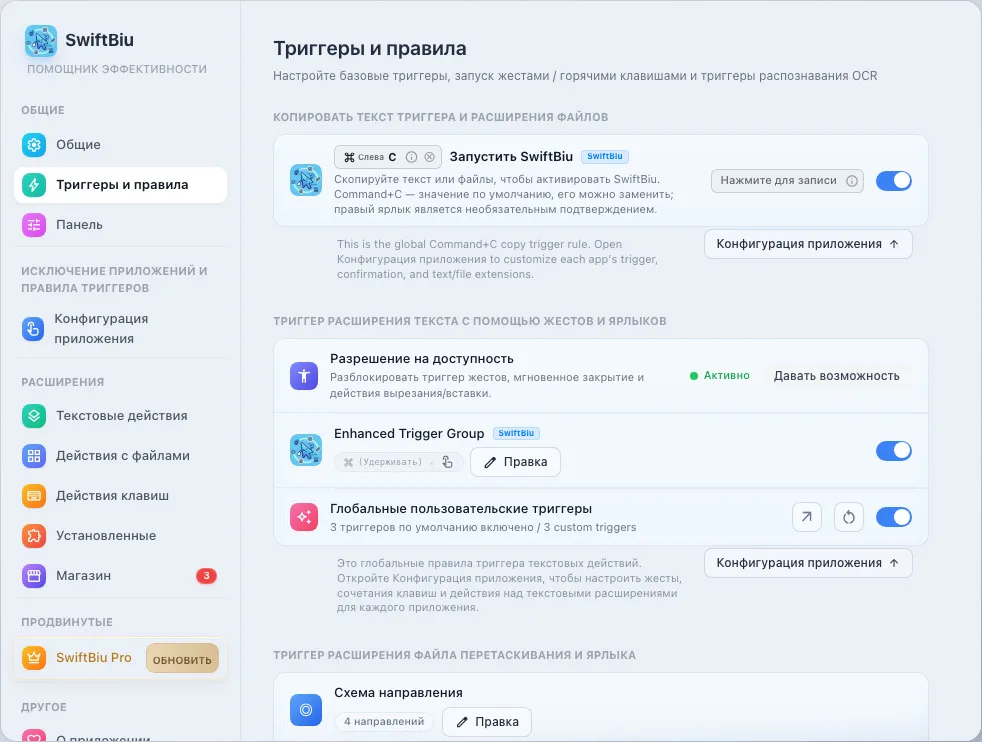This screenshot has height=742, width=982.
Task: Open the Общие gear icon in sidebar
Action: tap(34, 145)
